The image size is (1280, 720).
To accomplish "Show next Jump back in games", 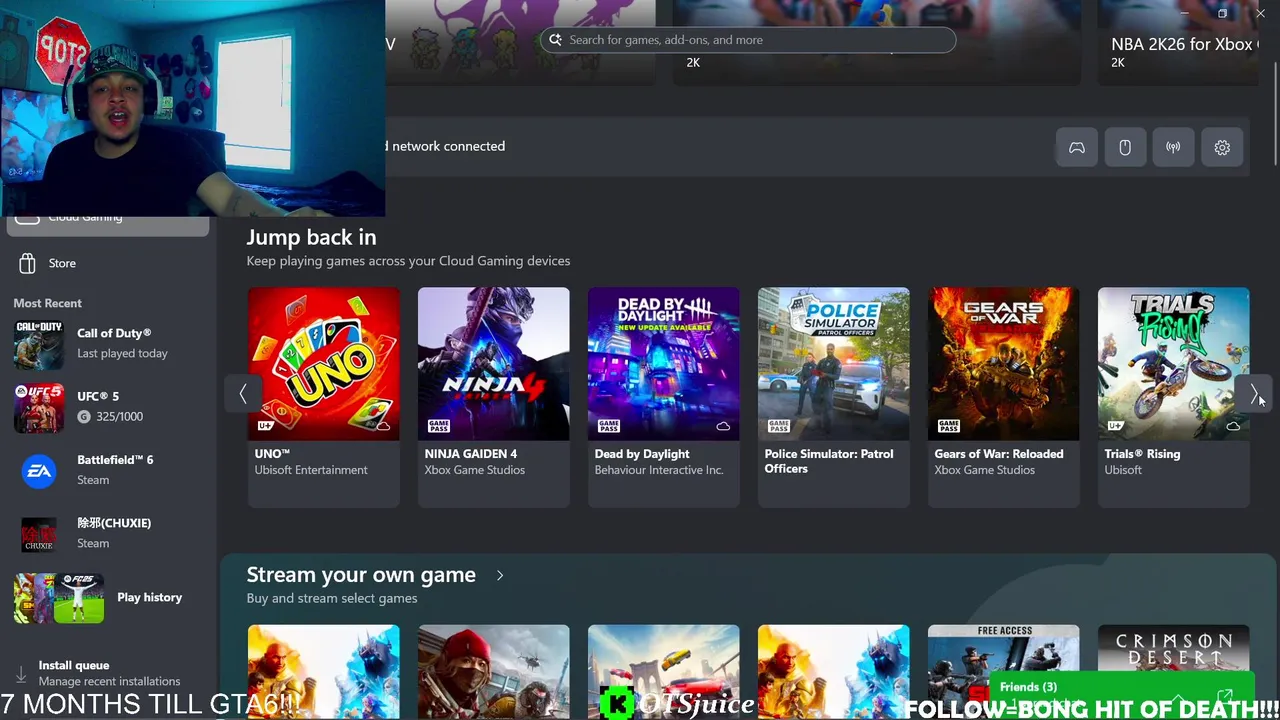I will tap(1254, 394).
